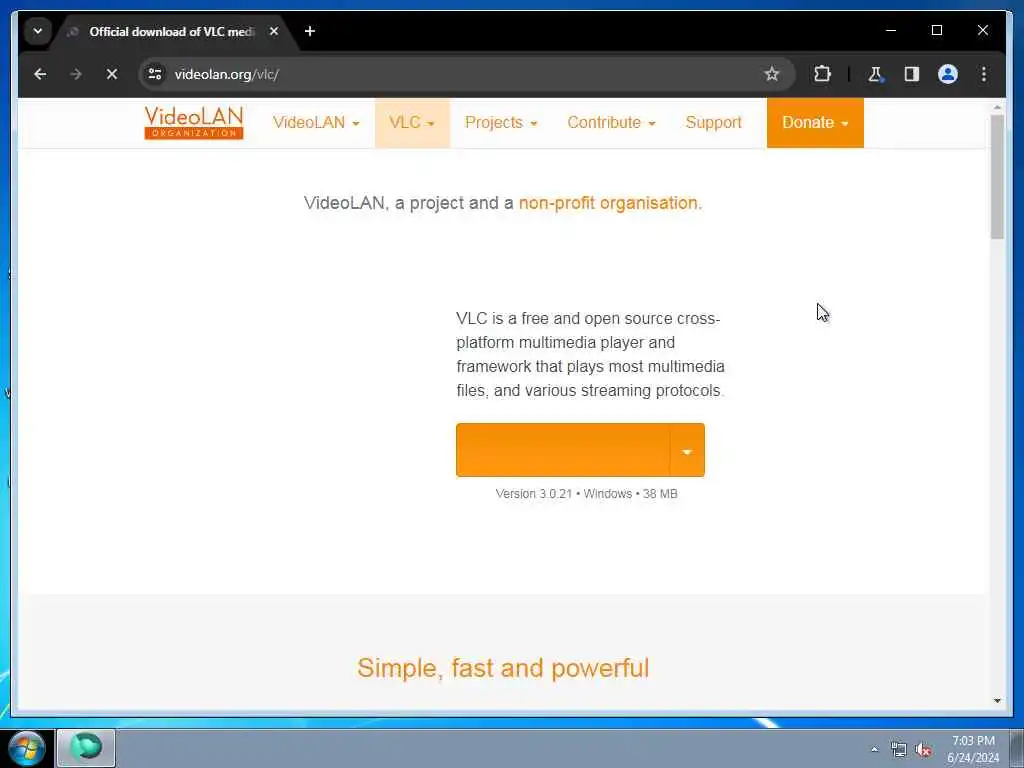This screenshot has width=1024, height=768.
Task: Click the page vertical scrollbar thumb
Action: point(997,177)
